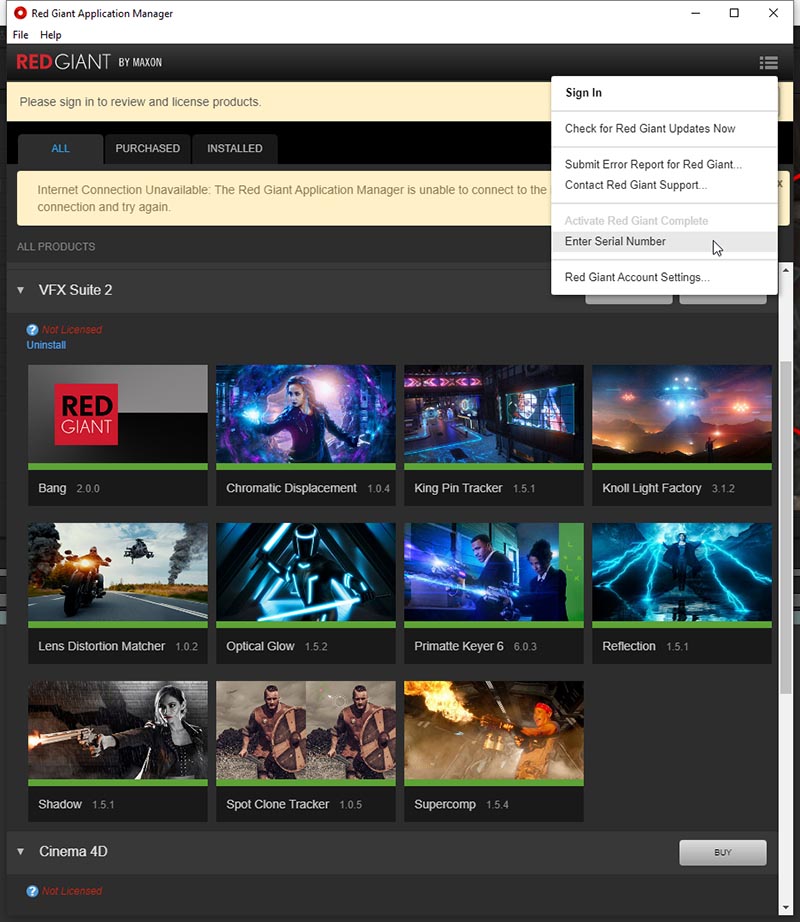This screenshot has height=922, width=800.
Task: Open the Knoll Light Factory thumbnail
Action: (x=682, y=414)
